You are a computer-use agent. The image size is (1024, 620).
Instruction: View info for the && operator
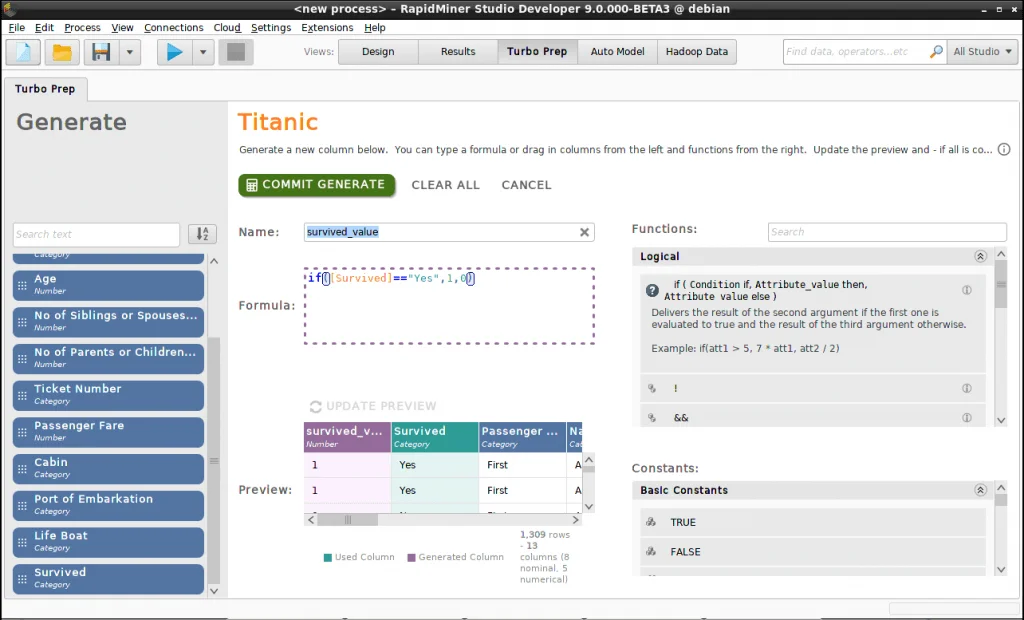tap(966, 417)
